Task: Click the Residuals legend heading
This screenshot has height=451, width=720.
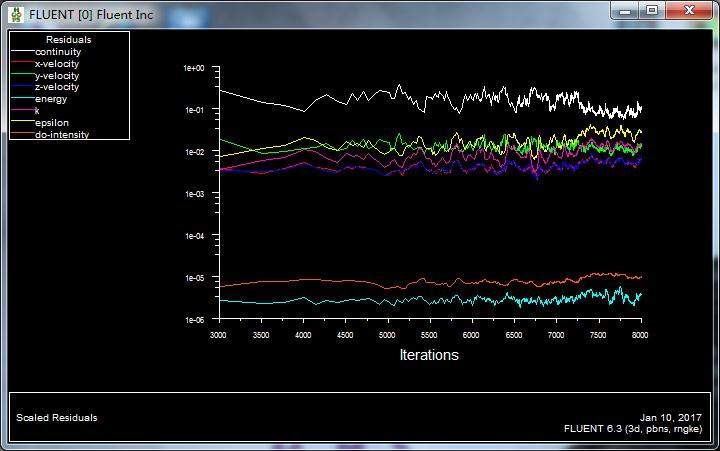Action: (68, 39)
